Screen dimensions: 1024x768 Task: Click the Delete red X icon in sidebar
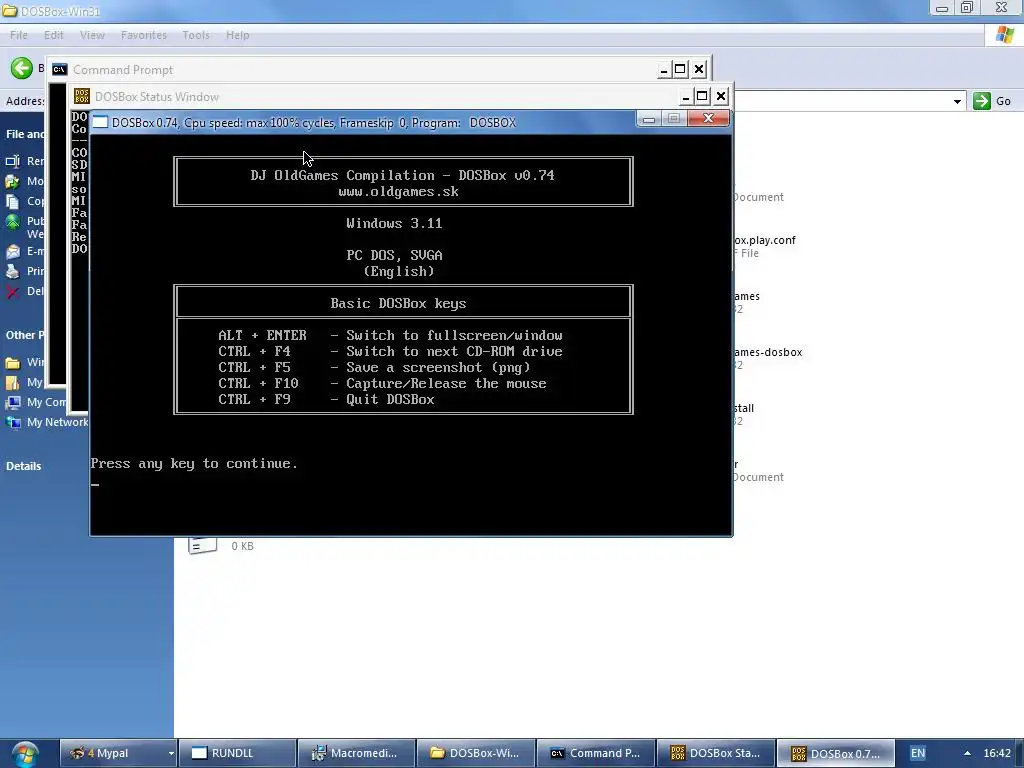click(x=12, y=291)
